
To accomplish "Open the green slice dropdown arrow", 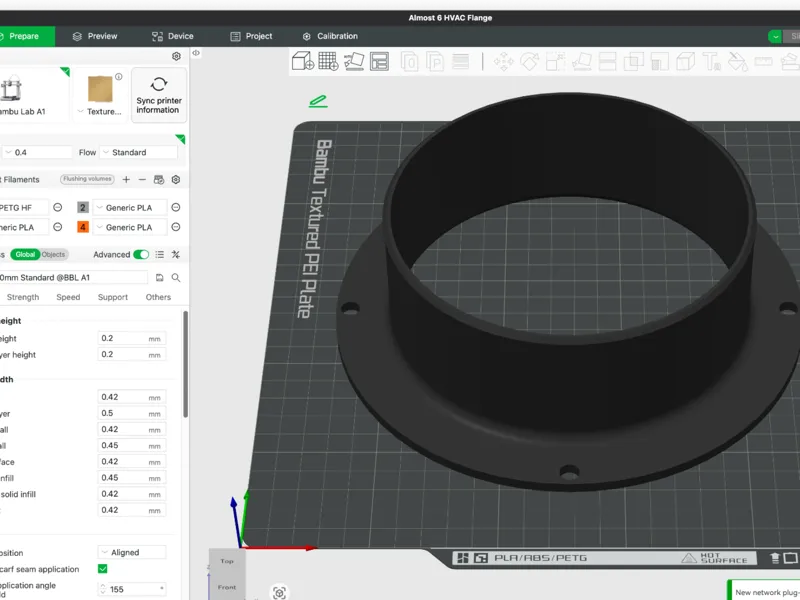I will click(775, 36).
